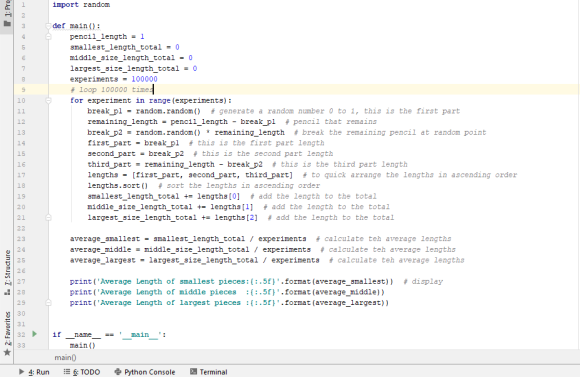The image size is (580, 377).
Task: Click the Project folder icon in left sidebar
Action: (7, 23)
